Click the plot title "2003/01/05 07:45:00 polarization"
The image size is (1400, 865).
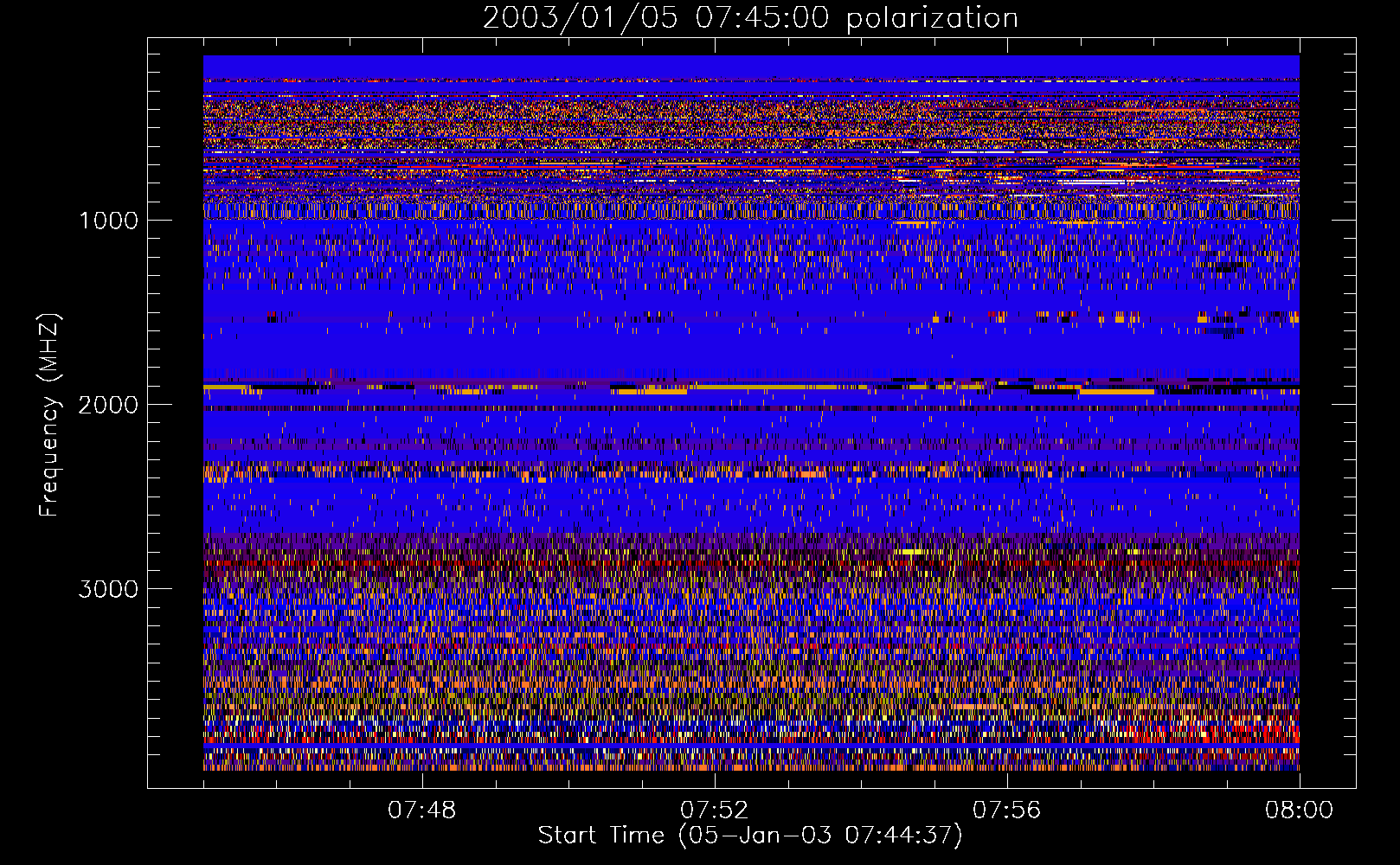click(750, 18)
